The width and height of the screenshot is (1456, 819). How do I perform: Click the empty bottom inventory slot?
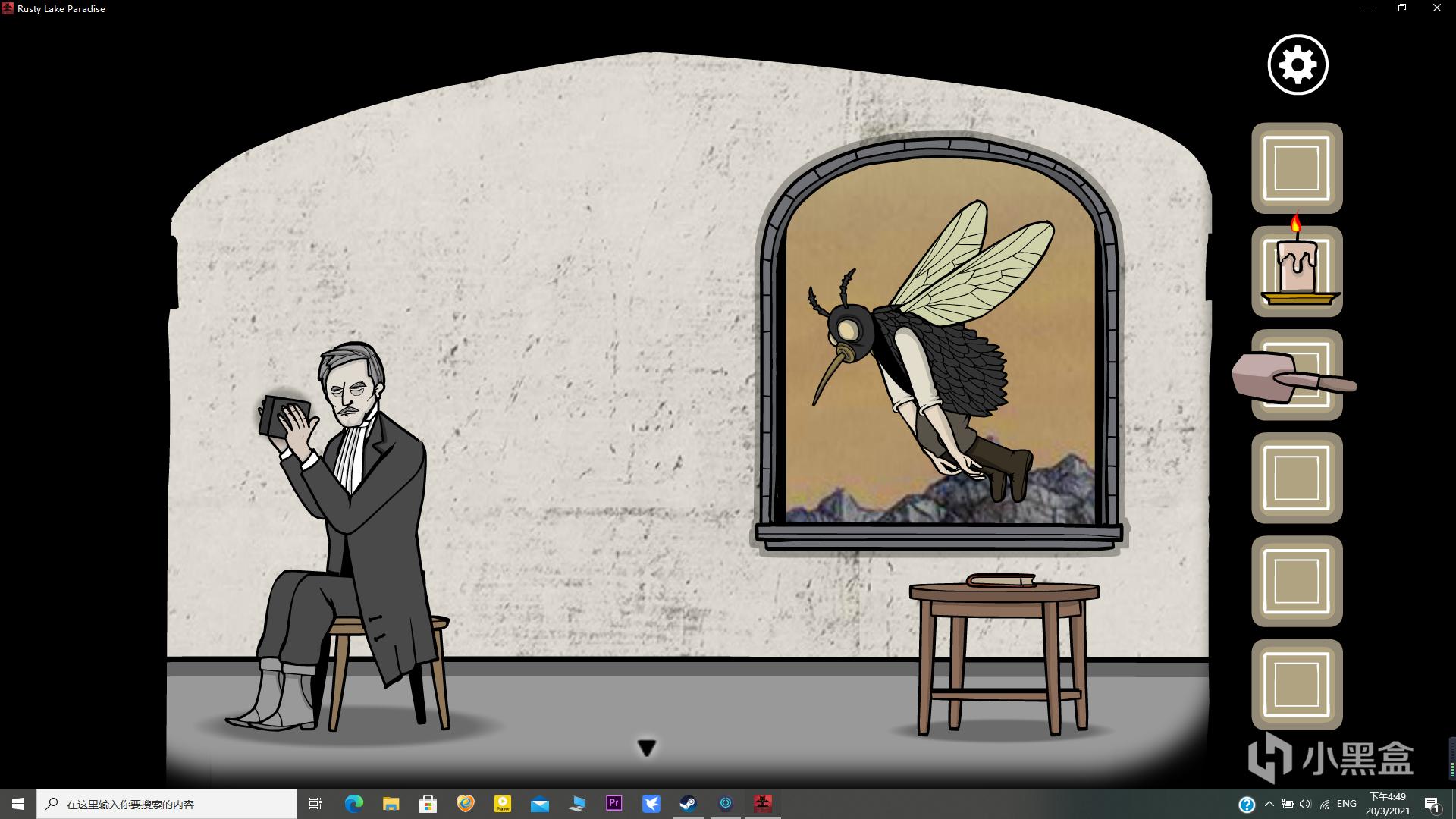pyautogui.click(x=1297, y=684)
